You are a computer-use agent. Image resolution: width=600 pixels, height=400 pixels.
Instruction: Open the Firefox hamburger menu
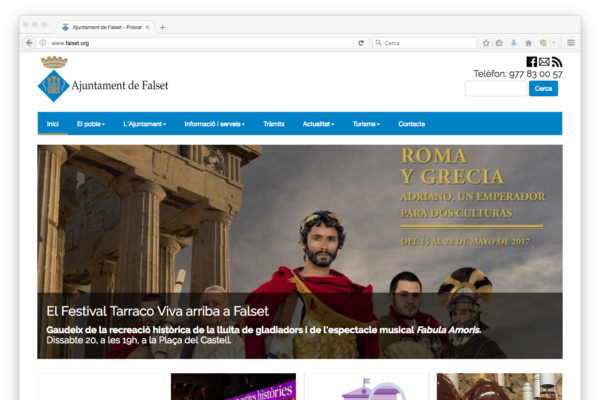(571, 43)
